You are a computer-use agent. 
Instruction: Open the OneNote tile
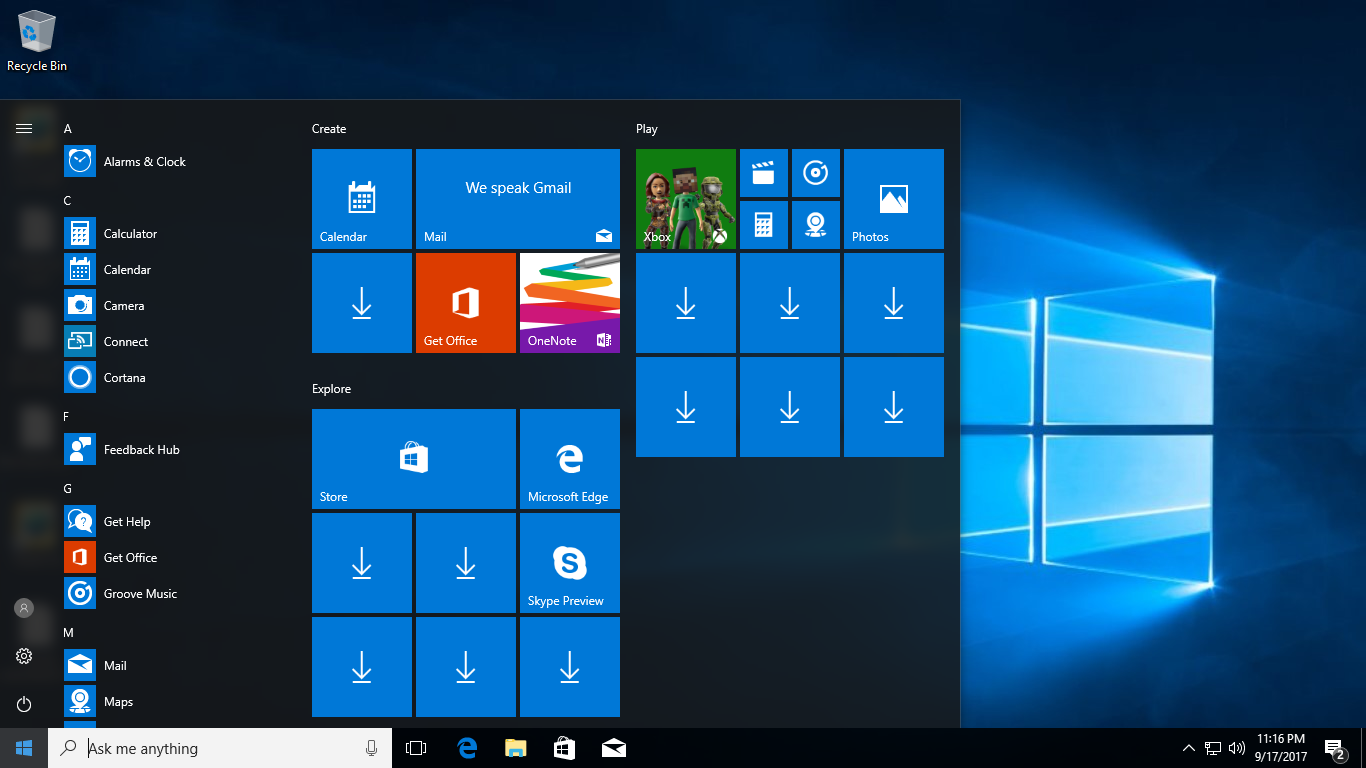click(x=570, y=303)
